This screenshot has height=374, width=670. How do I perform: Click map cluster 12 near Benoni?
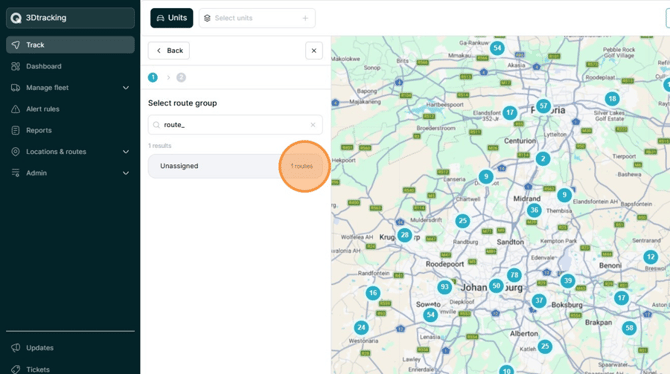coord(651,257)
